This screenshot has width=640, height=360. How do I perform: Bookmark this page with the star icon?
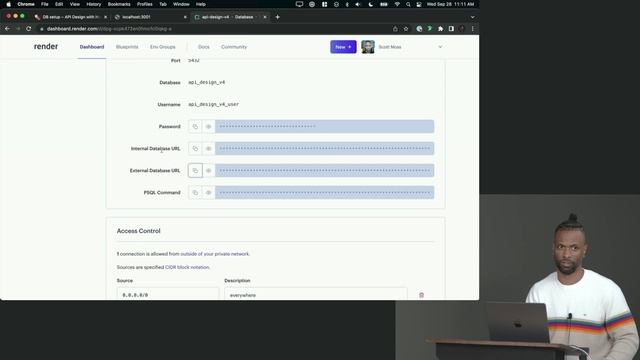tap(406, 29)
